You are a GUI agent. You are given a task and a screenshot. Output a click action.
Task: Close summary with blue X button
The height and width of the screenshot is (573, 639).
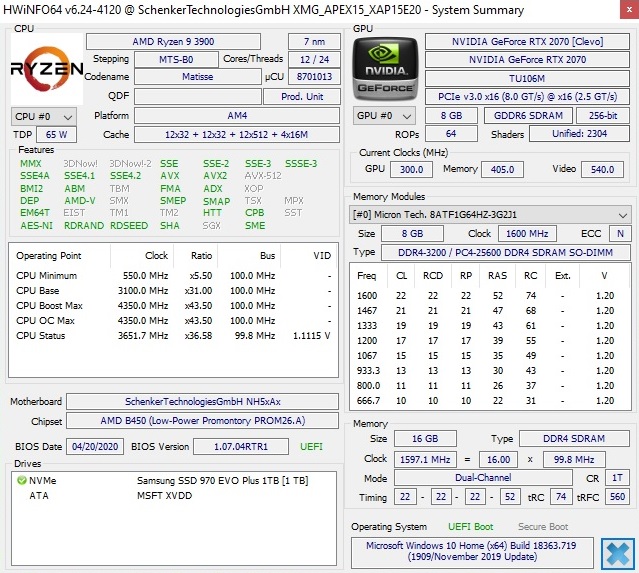tap(617, 554)
